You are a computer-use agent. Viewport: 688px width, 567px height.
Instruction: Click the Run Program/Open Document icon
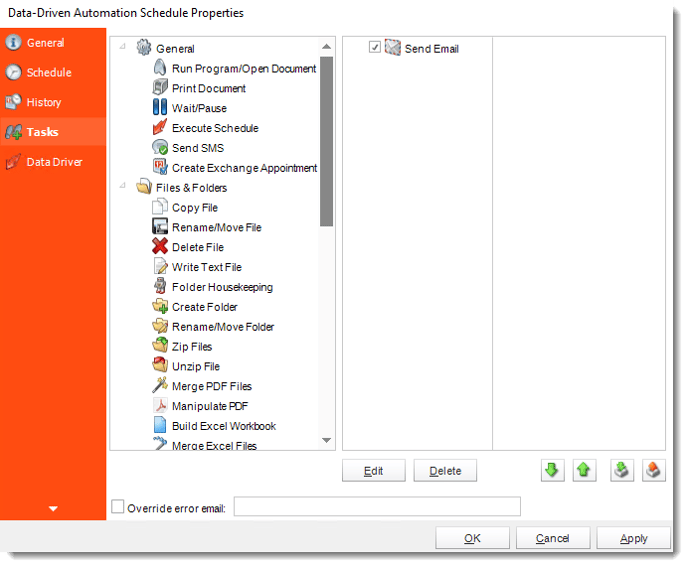(x=160, y=68)
